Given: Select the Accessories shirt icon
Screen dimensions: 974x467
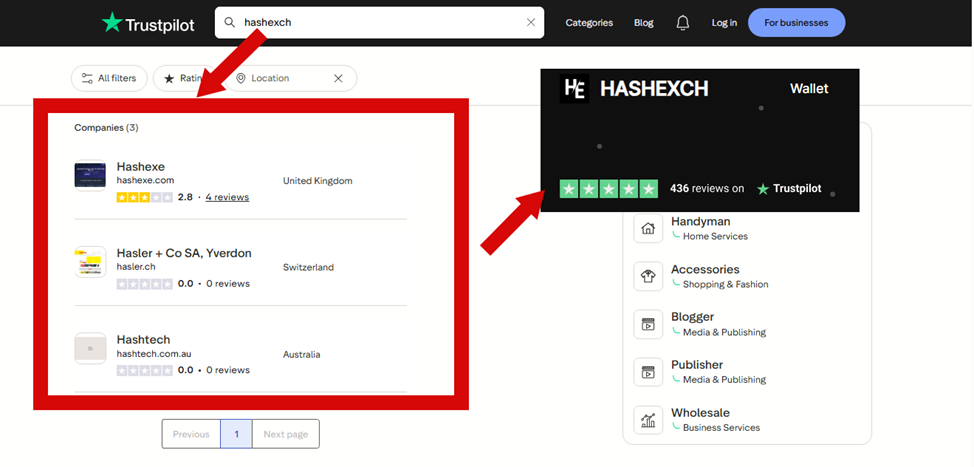Looking at the screenshot, I should pos(648,276).
